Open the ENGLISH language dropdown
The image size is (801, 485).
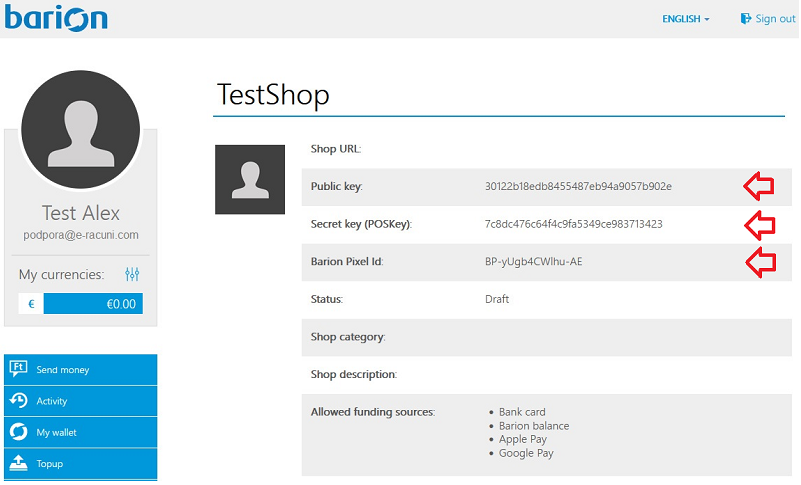pyautogui.click(x=686, y=19)
